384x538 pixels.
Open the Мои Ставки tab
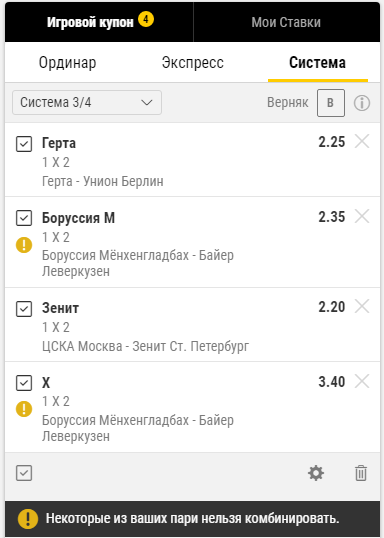[x=286, y=22]
